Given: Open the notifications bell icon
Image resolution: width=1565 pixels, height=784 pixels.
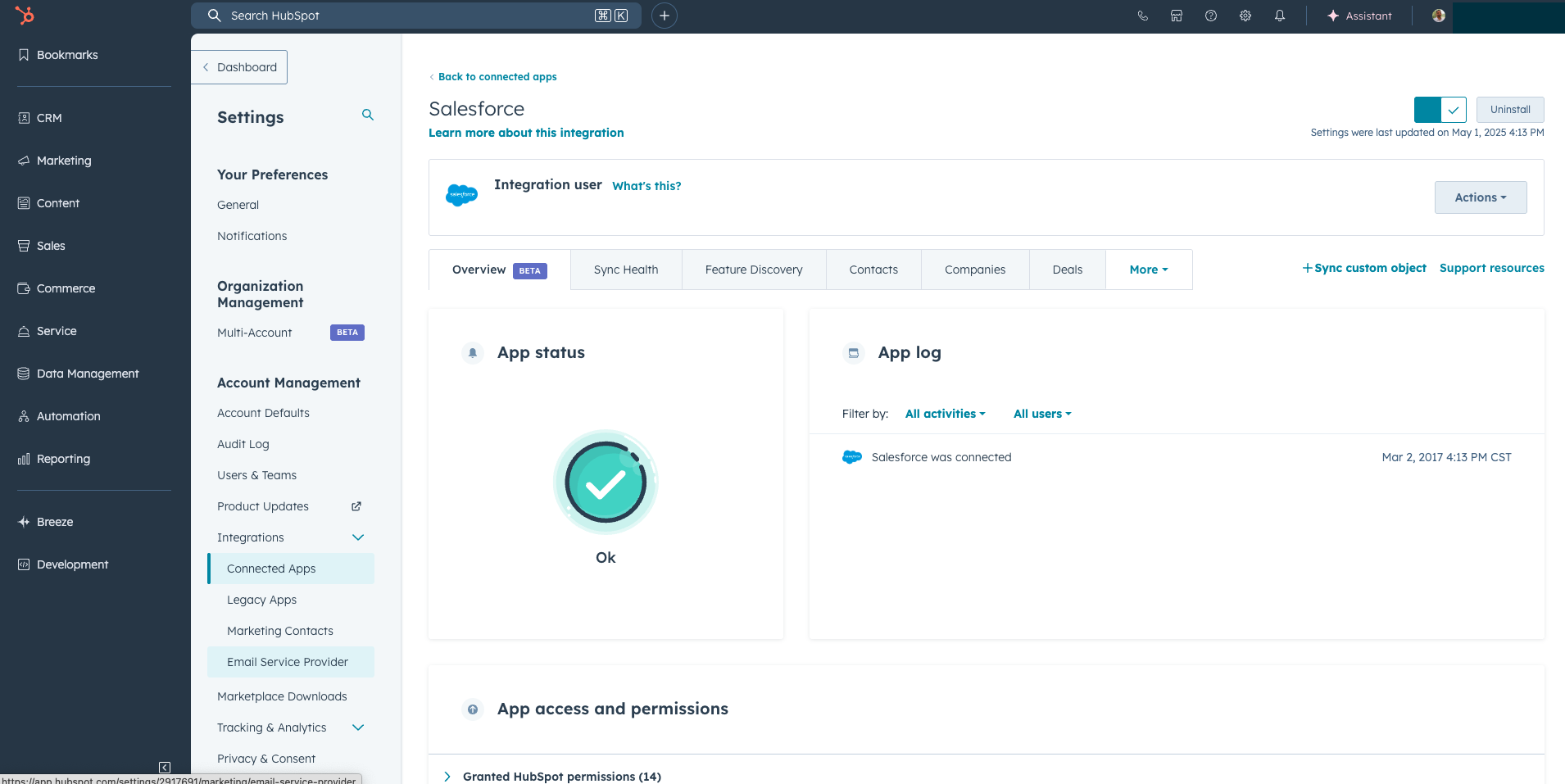Looking at the screenshot, I should coord(1280,16).
